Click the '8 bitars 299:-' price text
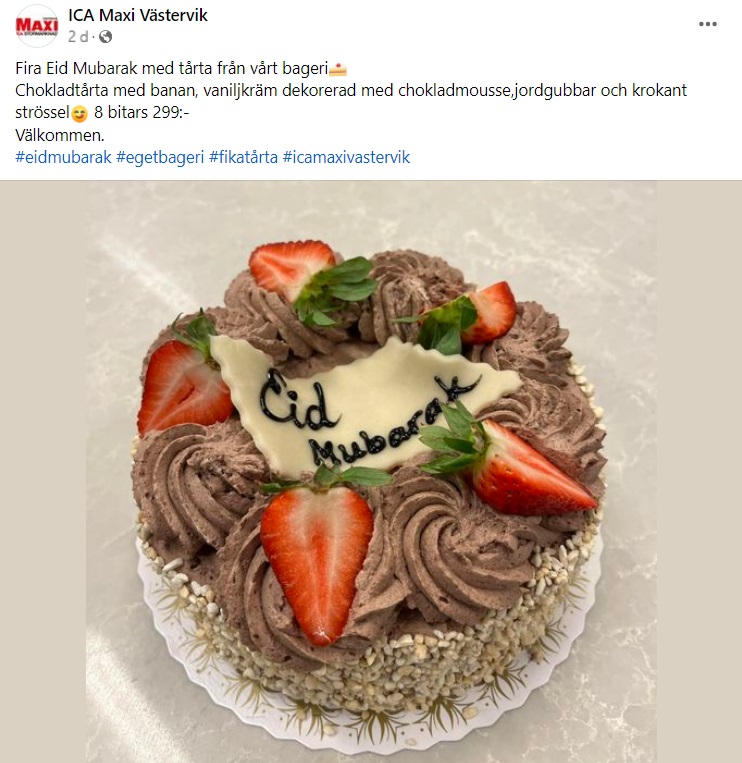742x763 pixels. [142, 113]
